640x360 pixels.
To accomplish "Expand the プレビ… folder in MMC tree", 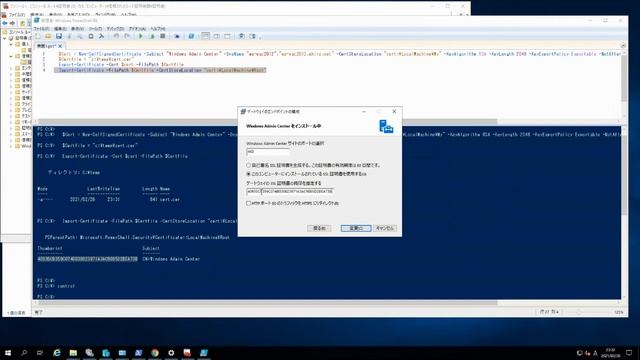I will 11,110.
